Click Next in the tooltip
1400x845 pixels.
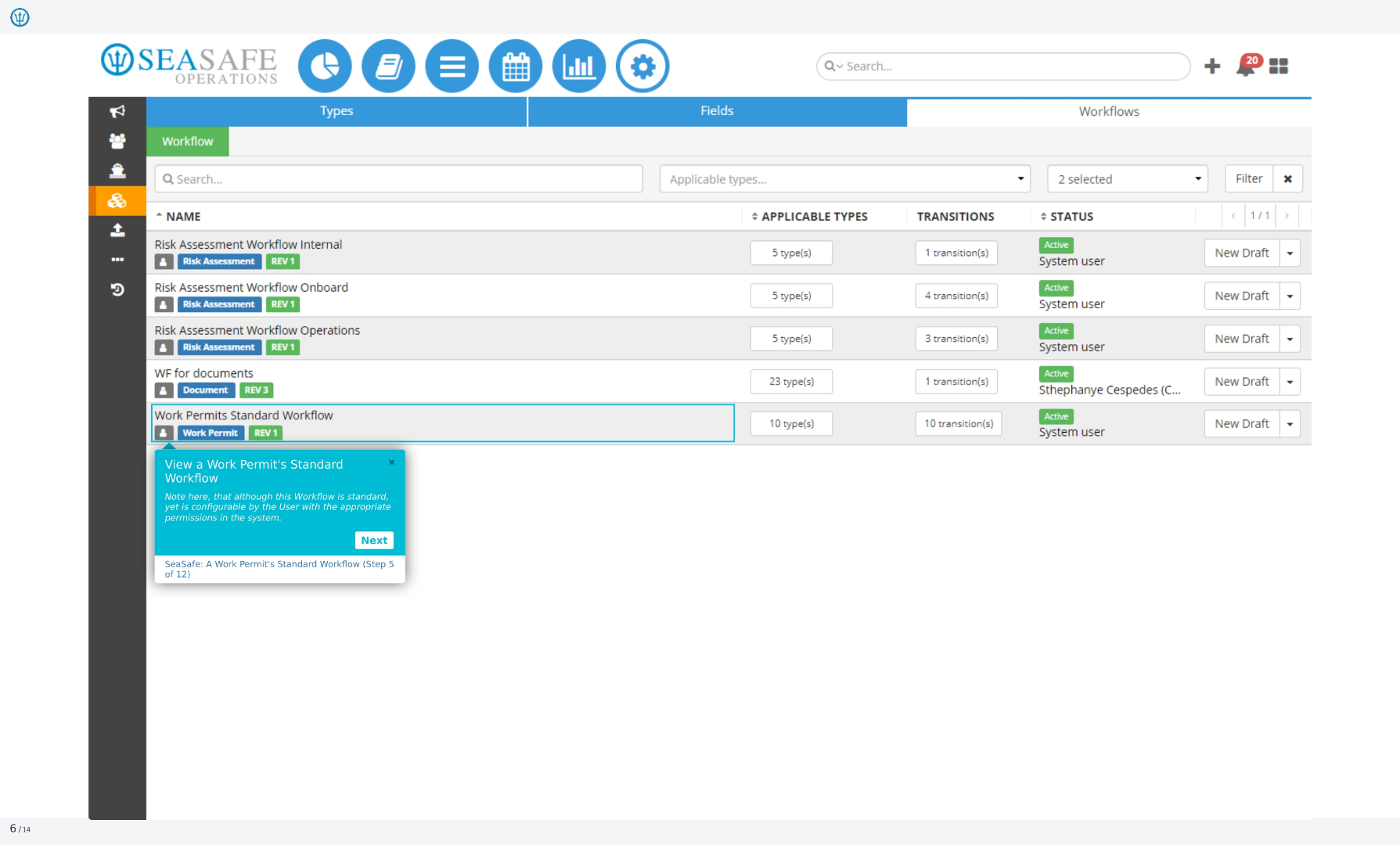pyautogui.click(x=374, y=541)
